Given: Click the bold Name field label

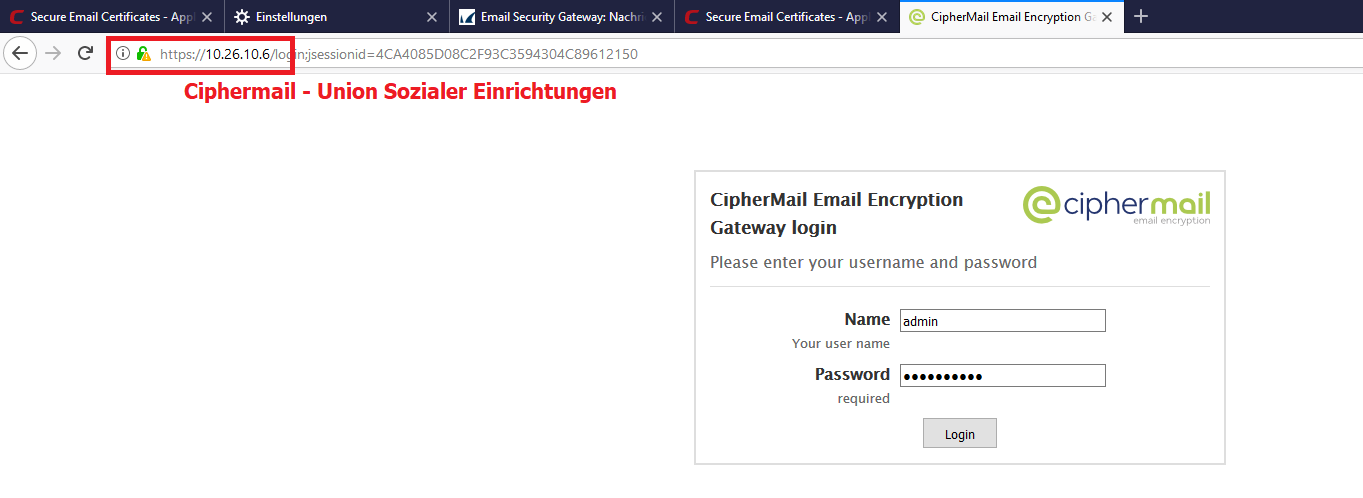Looking at the screenshot, I should point(867,319).
